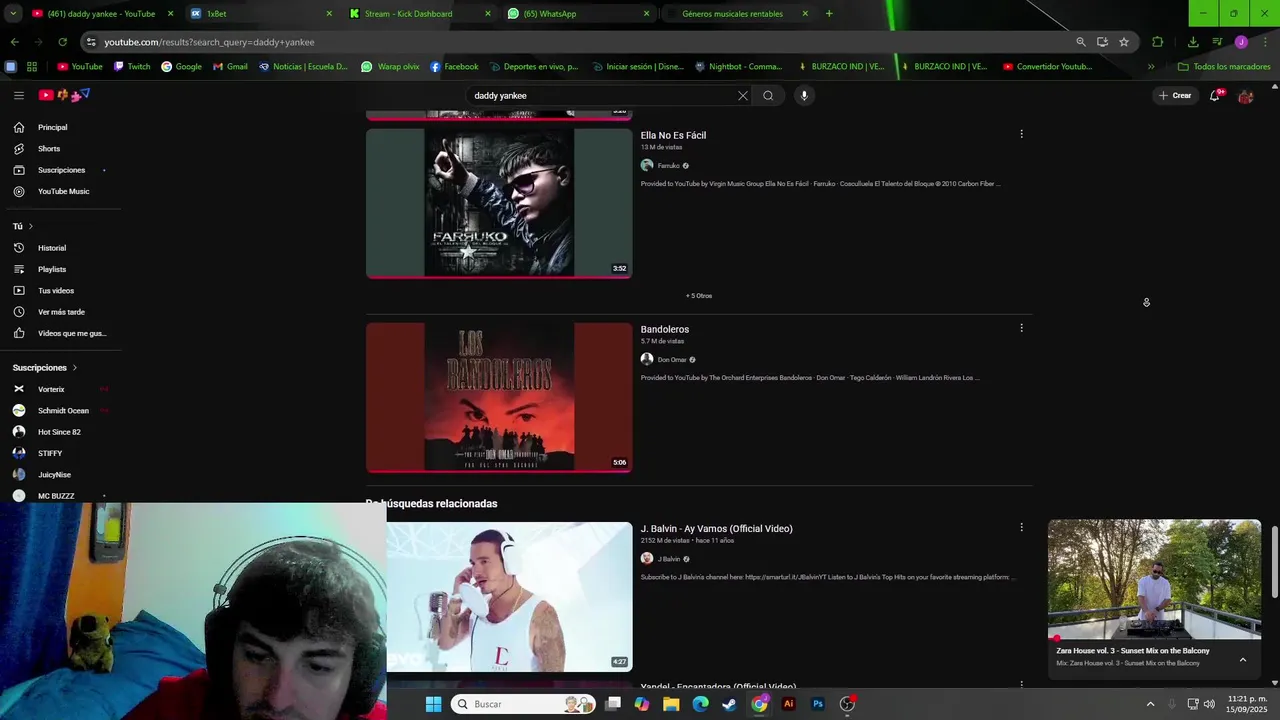The height and width of the screenshot is (720, 1280).
Task: Expand mini player queue chevron
Action: [1243, 660]
